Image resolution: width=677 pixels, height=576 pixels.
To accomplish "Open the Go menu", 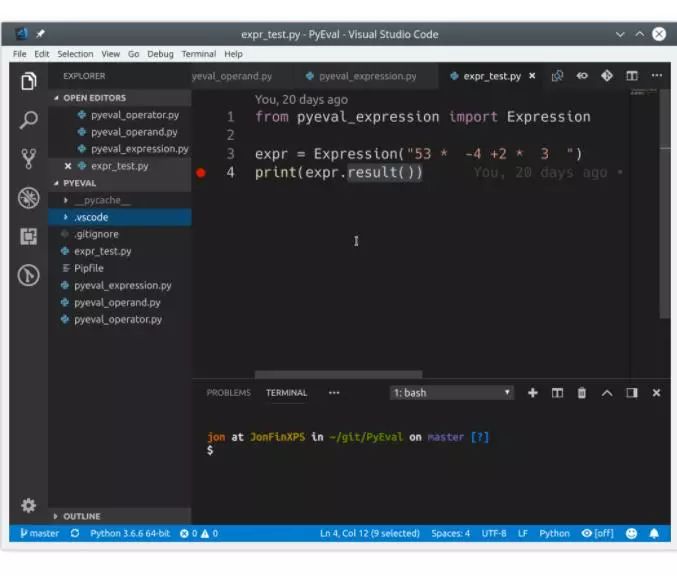I will point(133,54).
